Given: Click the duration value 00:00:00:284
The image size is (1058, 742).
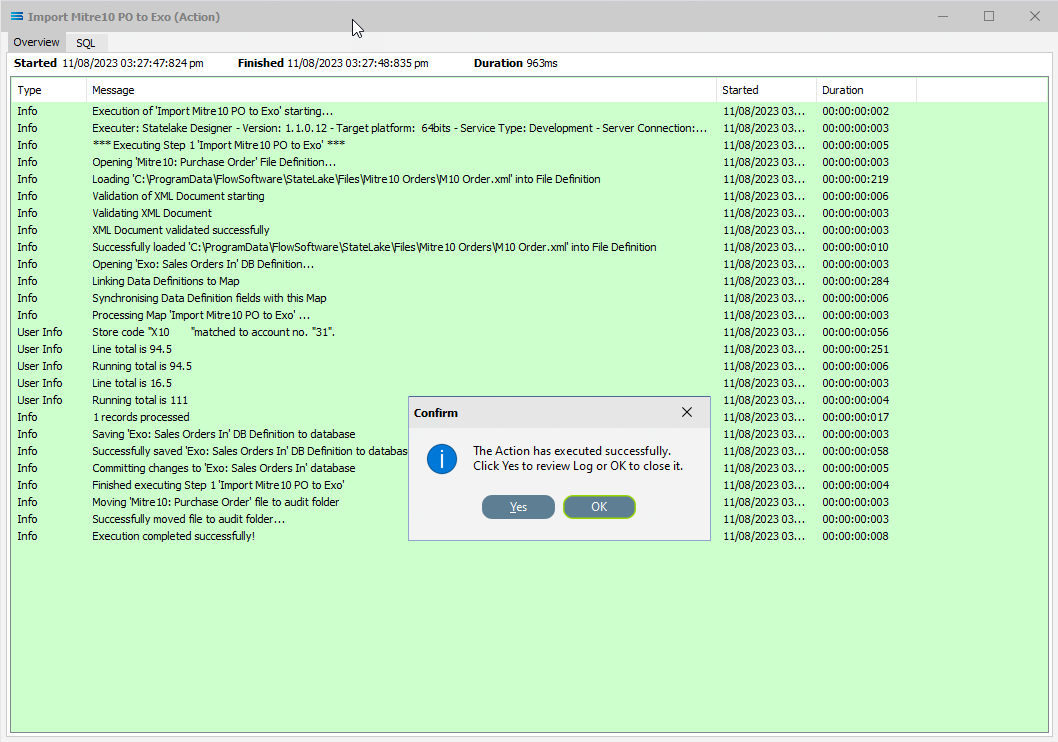Looking at the screenshot, I should tap(856, 281).
